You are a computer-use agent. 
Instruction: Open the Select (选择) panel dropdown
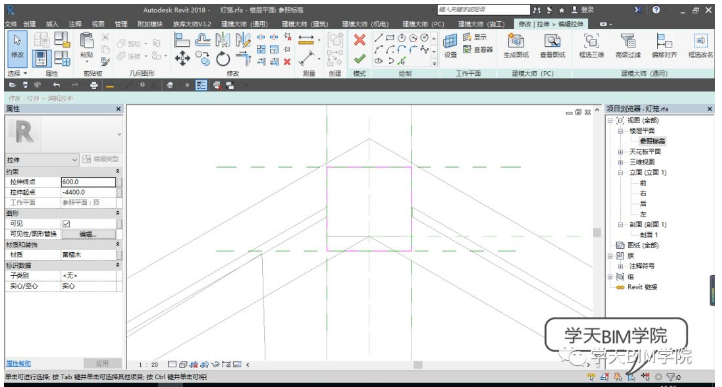pos(18,73)
